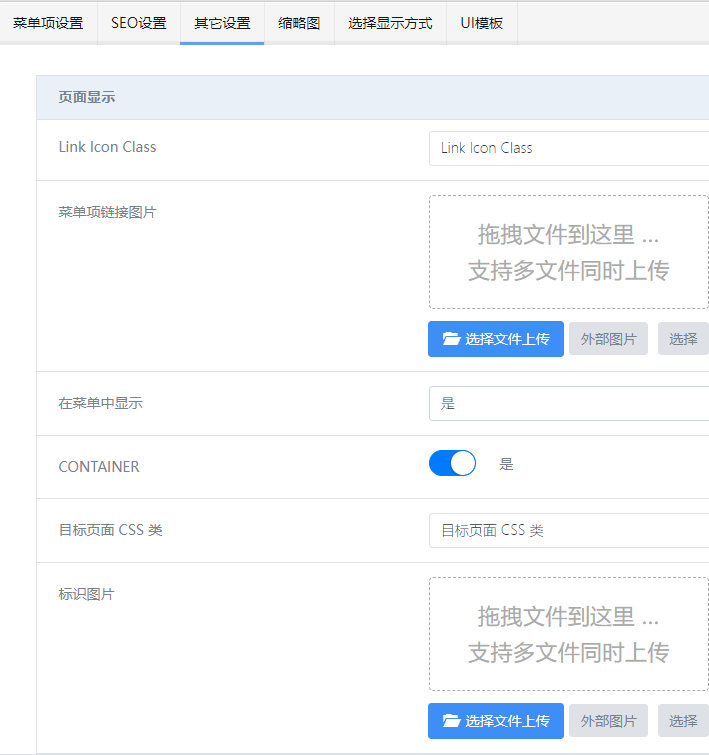Switch to the UI模板 tab
This screenshot has height=755, width=709.
(481, 23)
